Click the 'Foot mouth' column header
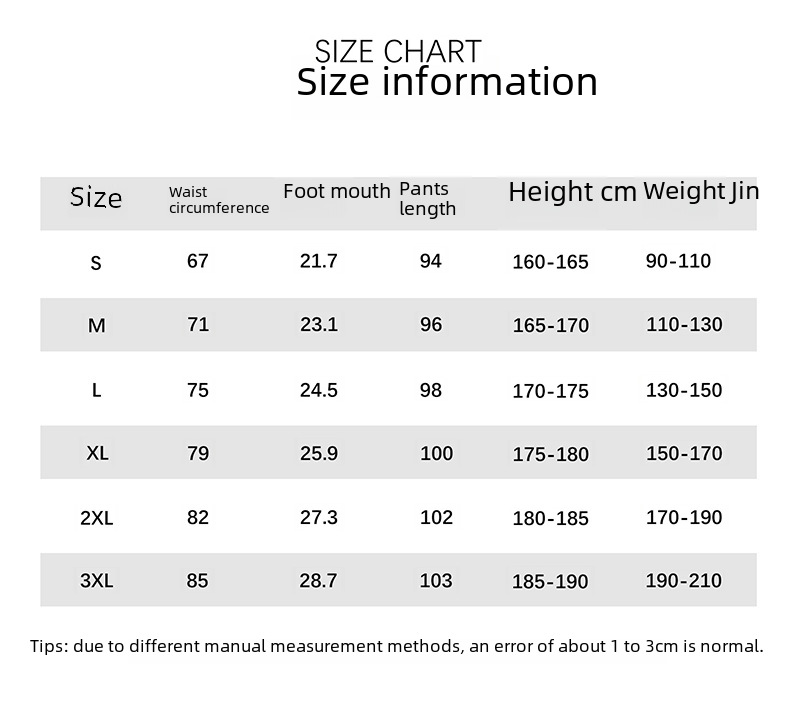The image size is (800, 719). 337,191
